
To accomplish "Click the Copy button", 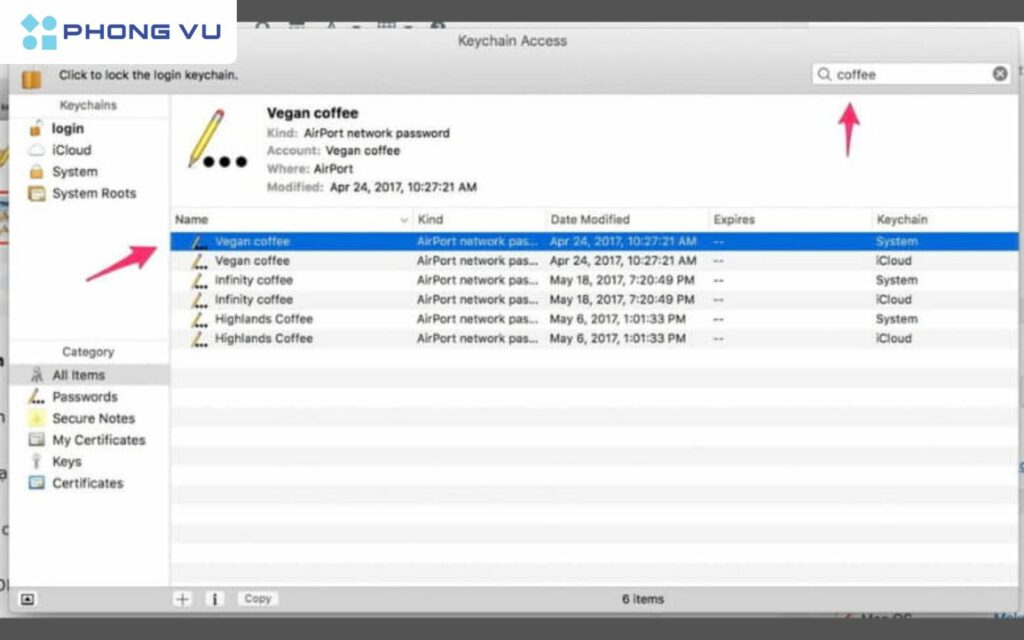I will 257,598.
